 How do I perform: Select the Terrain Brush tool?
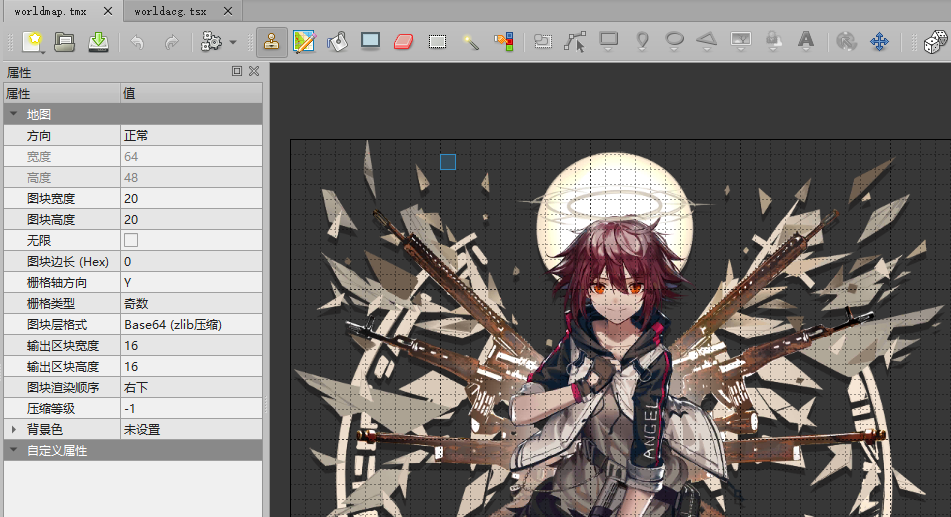pos(304,42)
